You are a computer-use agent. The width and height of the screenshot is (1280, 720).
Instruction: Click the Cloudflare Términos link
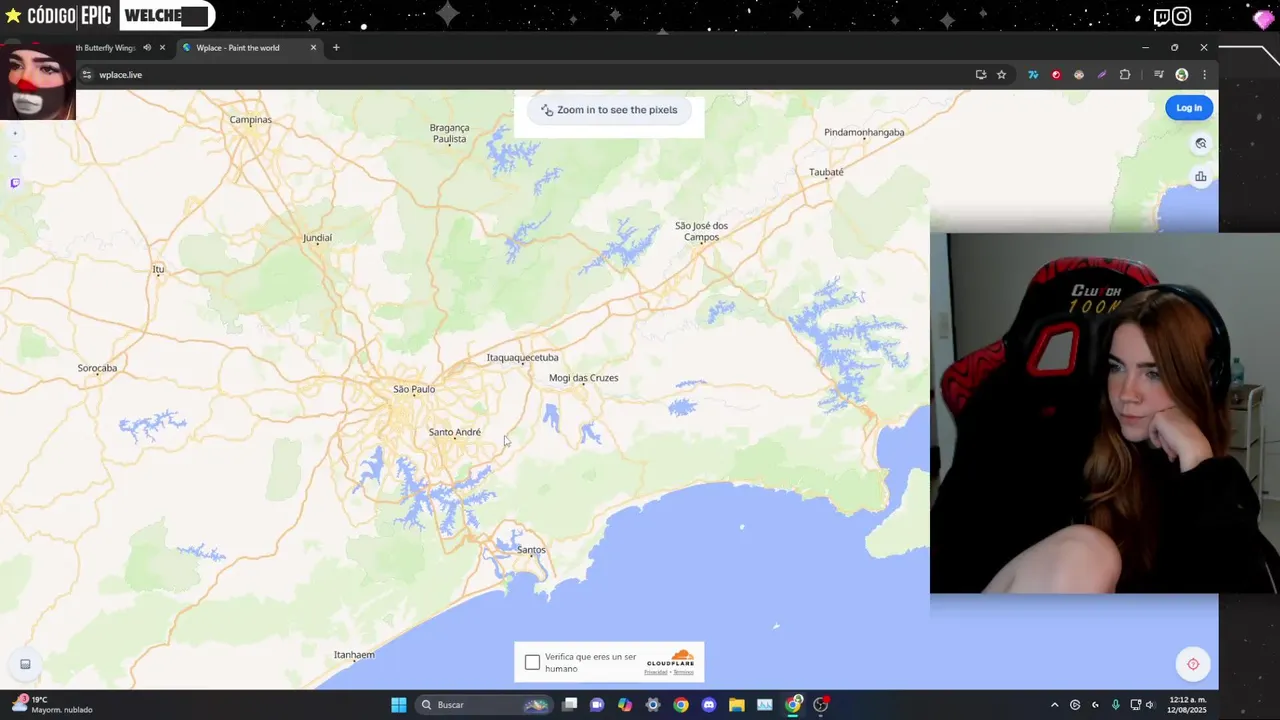(x=683, y=672)
